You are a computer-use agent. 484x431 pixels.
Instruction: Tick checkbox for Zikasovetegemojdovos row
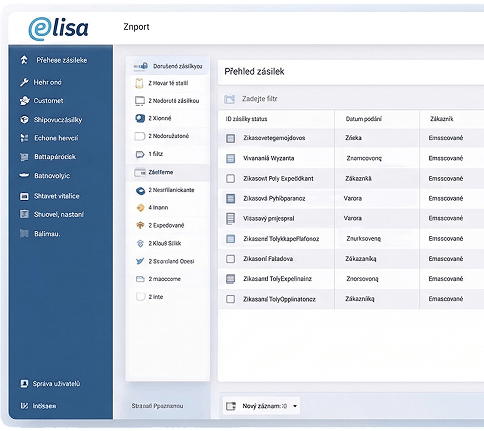[230, 138]
